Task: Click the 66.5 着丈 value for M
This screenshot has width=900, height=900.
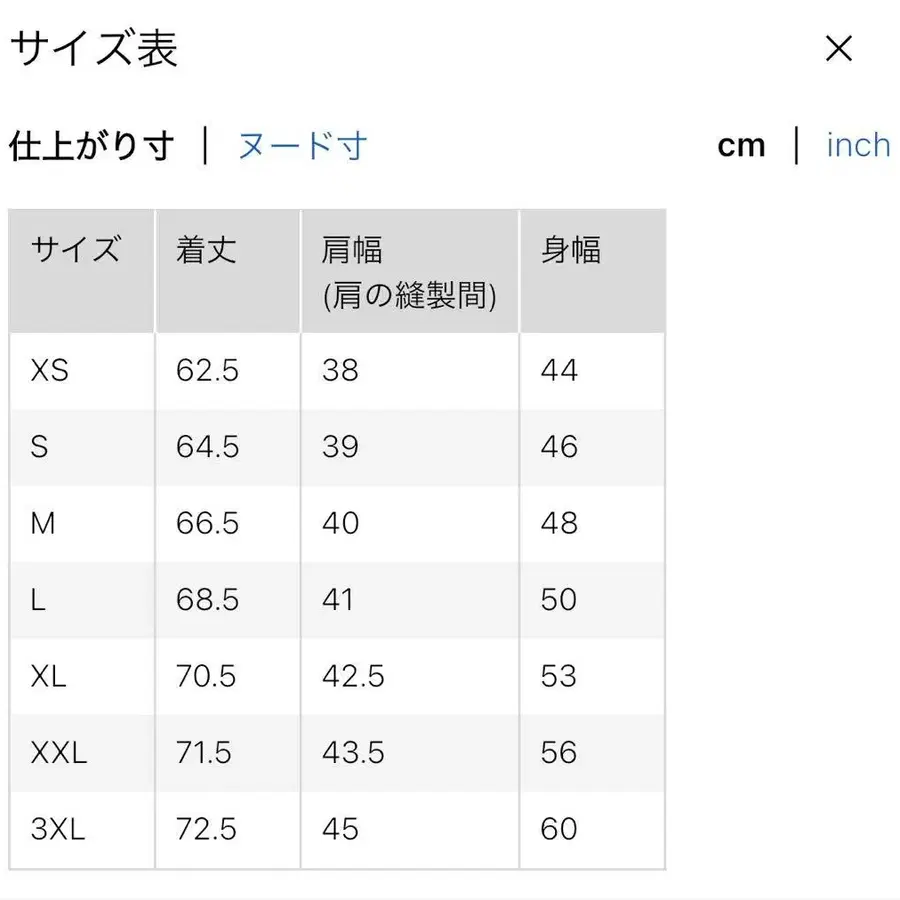Action: [204, 523]
